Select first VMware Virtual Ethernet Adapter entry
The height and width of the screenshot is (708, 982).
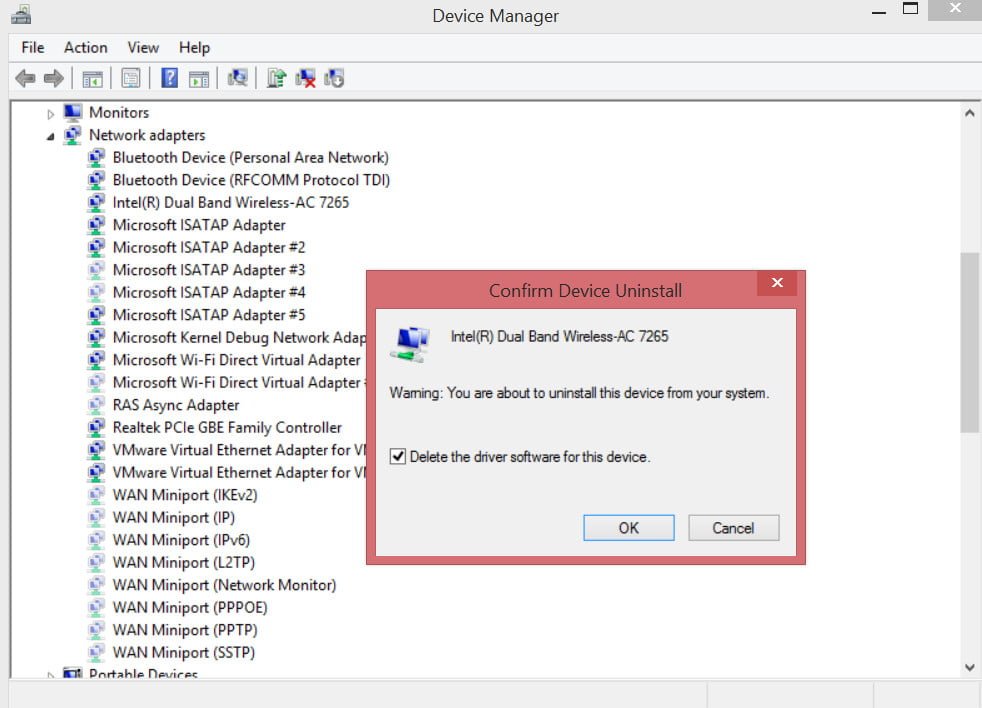(x=239, y=450)
